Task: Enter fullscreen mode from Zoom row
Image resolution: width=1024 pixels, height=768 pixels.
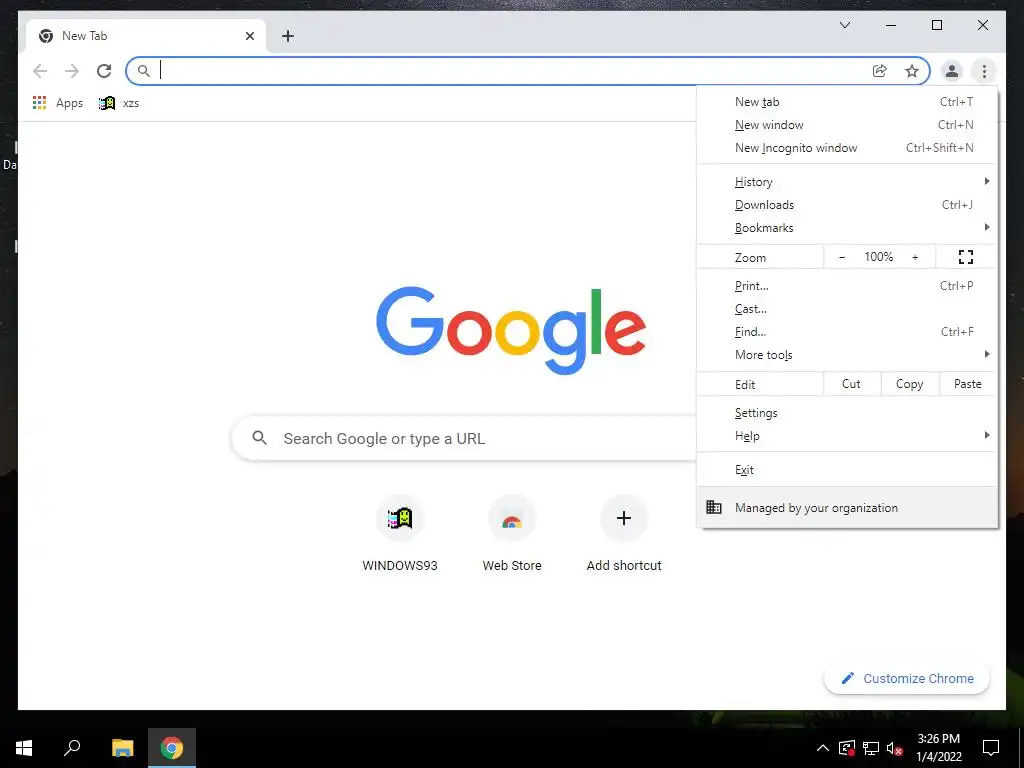Action: (966, 257)
